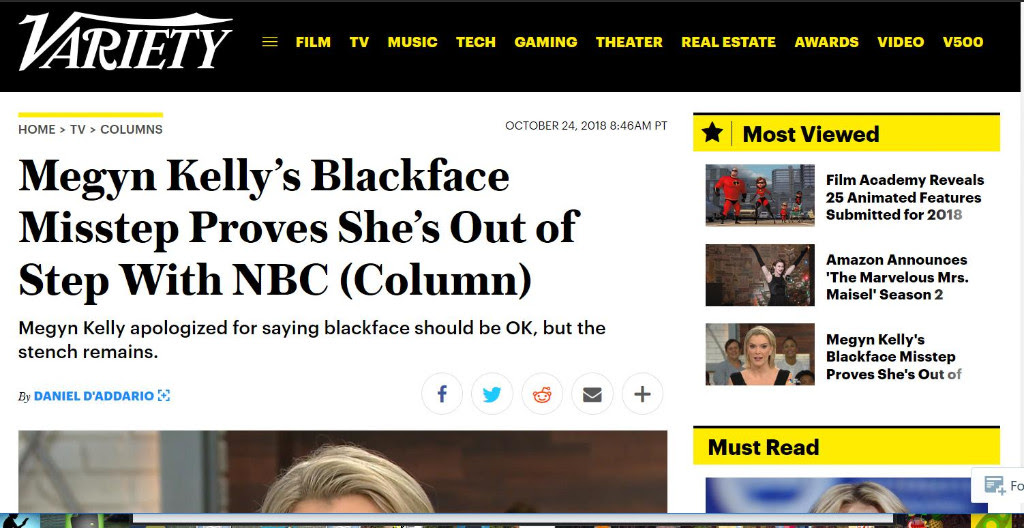Open the FILM section
Image resolution: width=1024 pixels, height=528 pixels.
click(313, 42)
